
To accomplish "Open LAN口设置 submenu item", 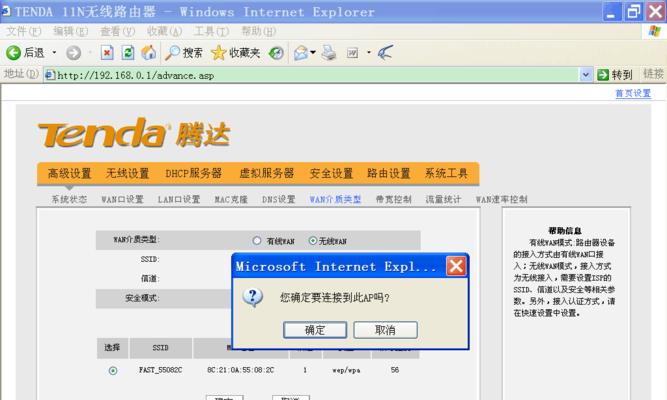I will click(179, 199).
